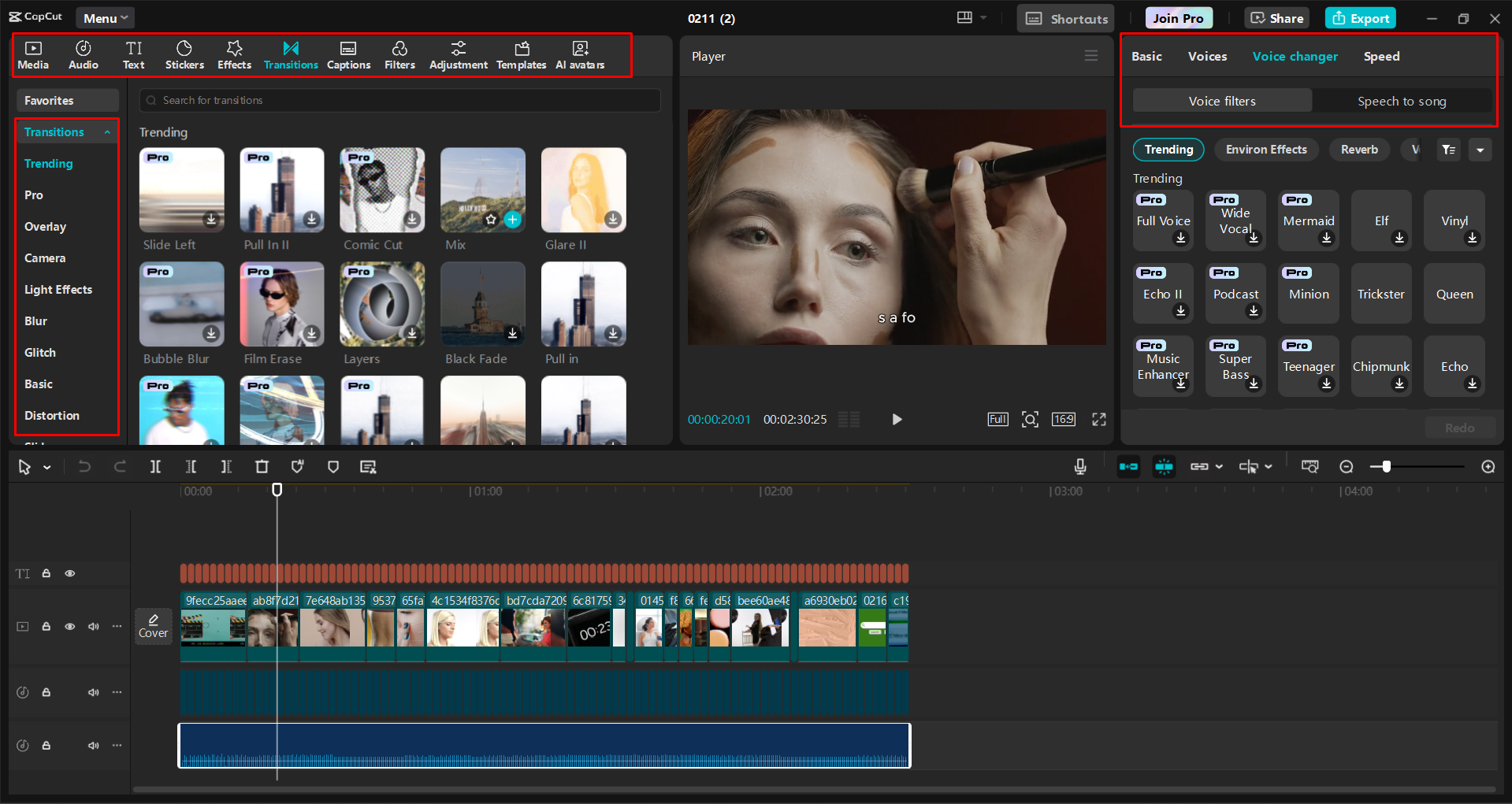Split the clip at playhead

[155, 466]
